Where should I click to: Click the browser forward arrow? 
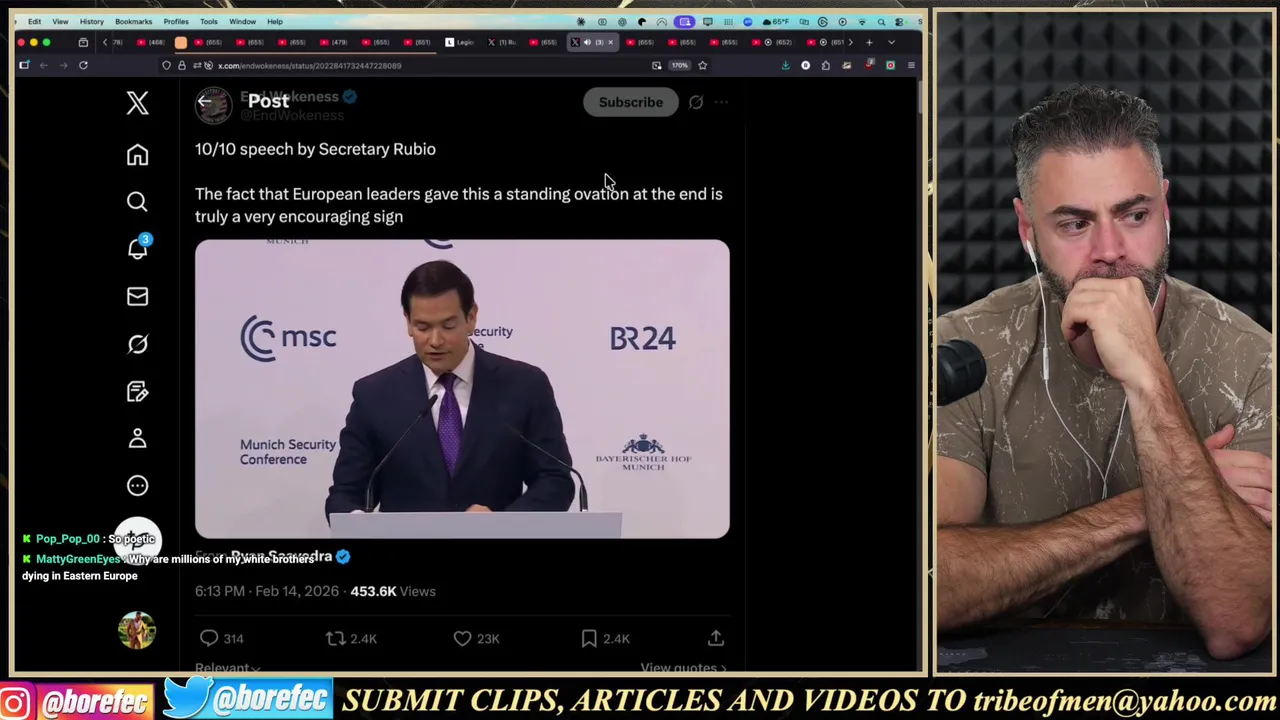tap(63, 65)
